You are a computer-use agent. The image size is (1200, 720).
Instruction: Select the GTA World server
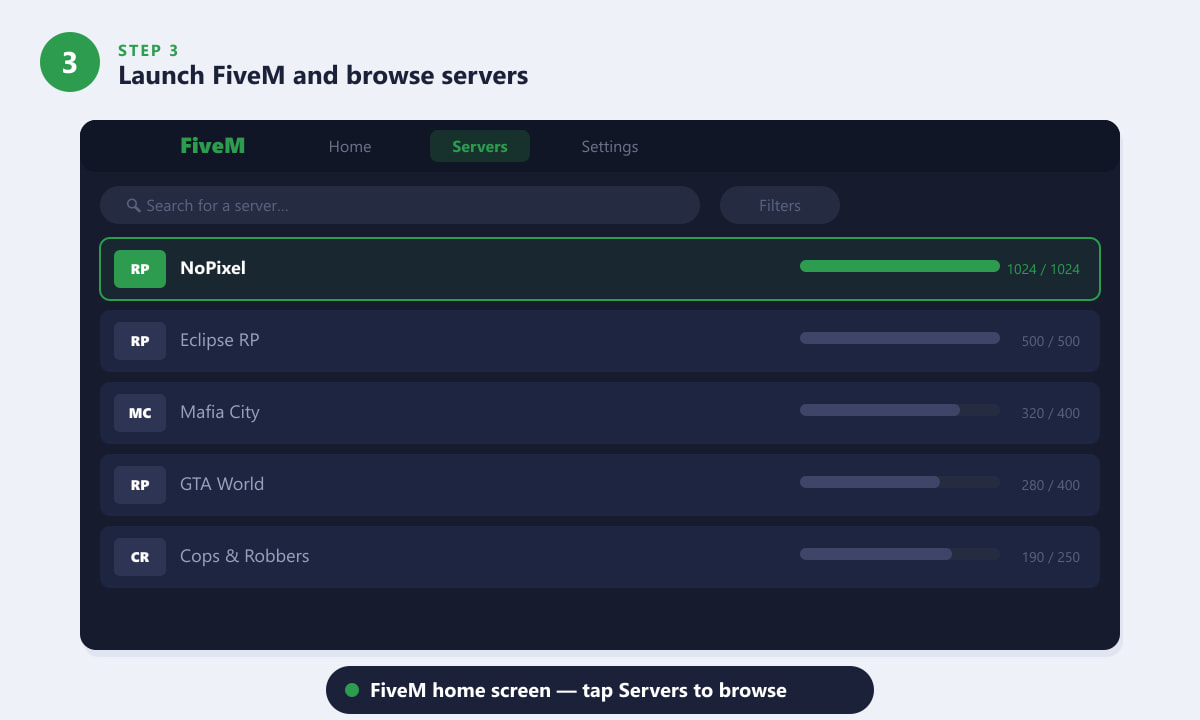(x=600, y=485)
